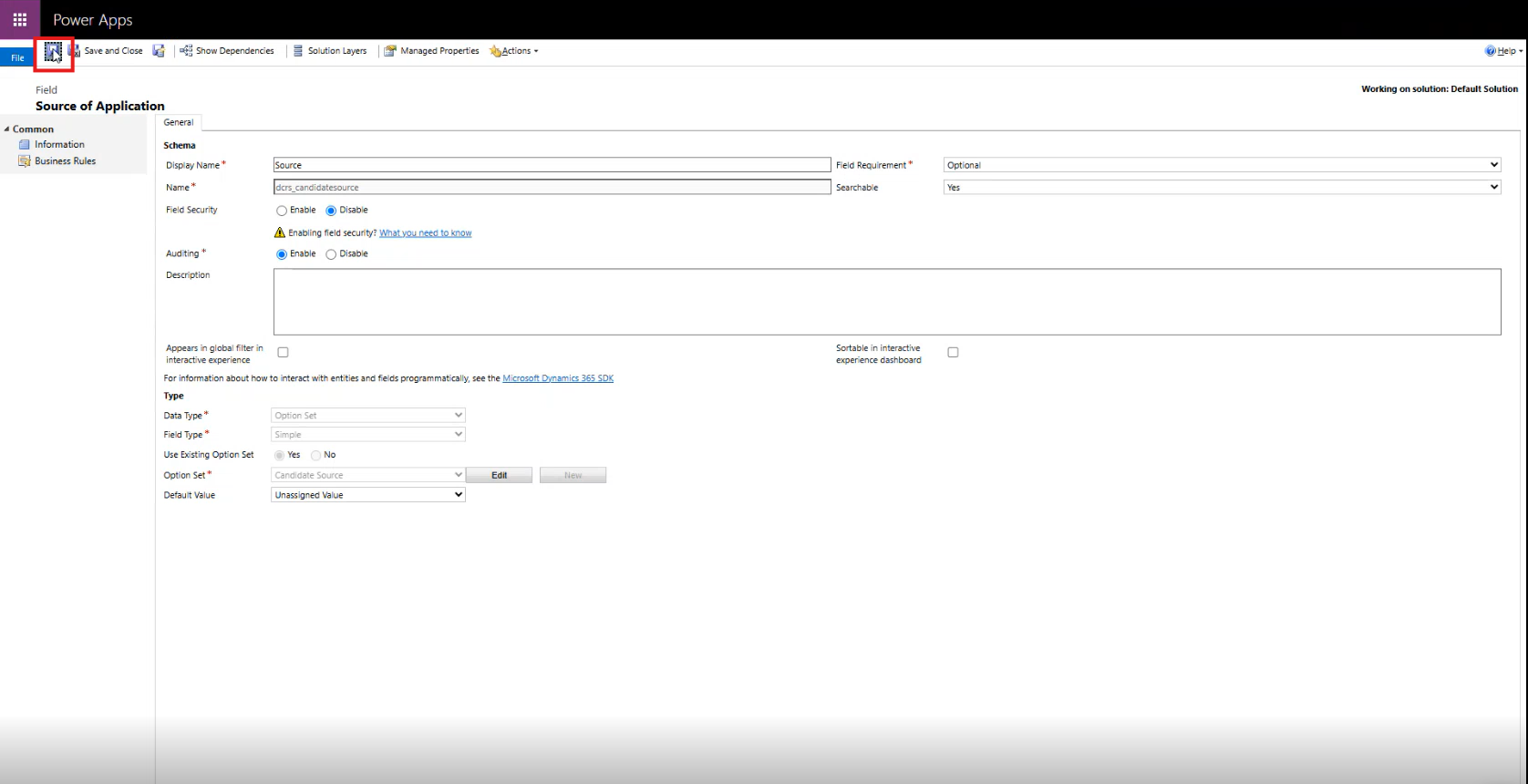Toggle Sortable in interactive dashboard checkbox

click(953, 353)
